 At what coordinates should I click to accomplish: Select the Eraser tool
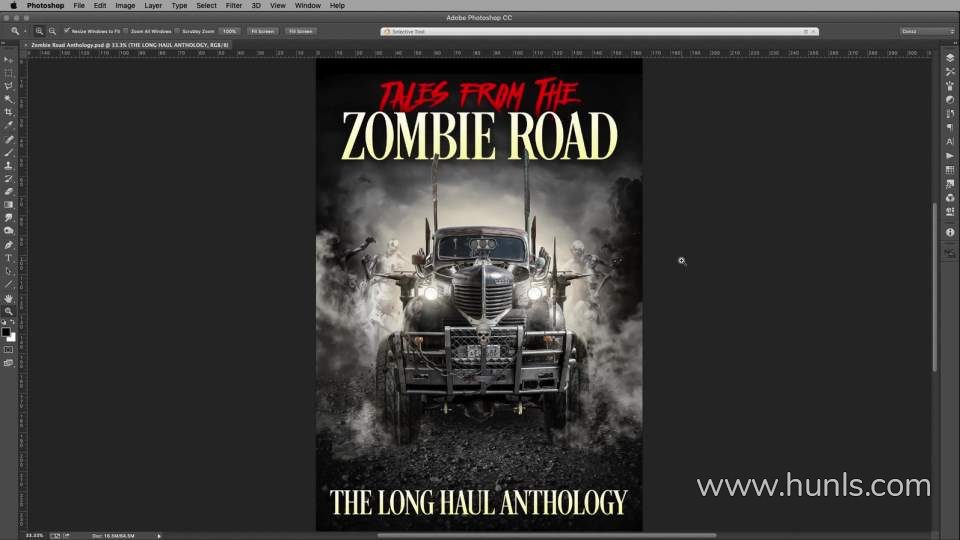tap(9, 192)
